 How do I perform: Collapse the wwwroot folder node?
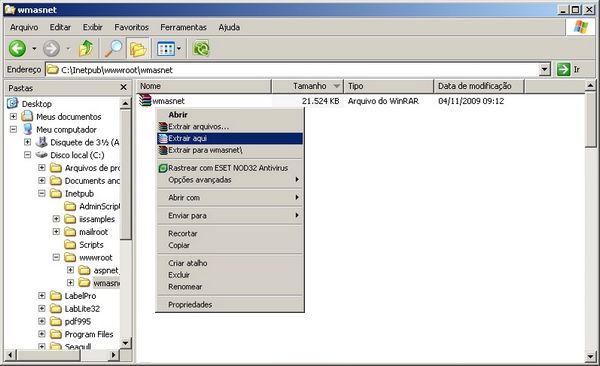[x=56, y=257]
